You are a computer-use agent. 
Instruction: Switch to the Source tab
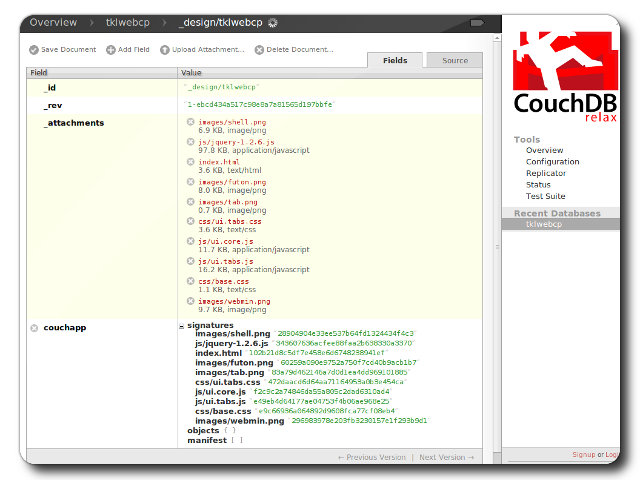[x=455, y=60]
